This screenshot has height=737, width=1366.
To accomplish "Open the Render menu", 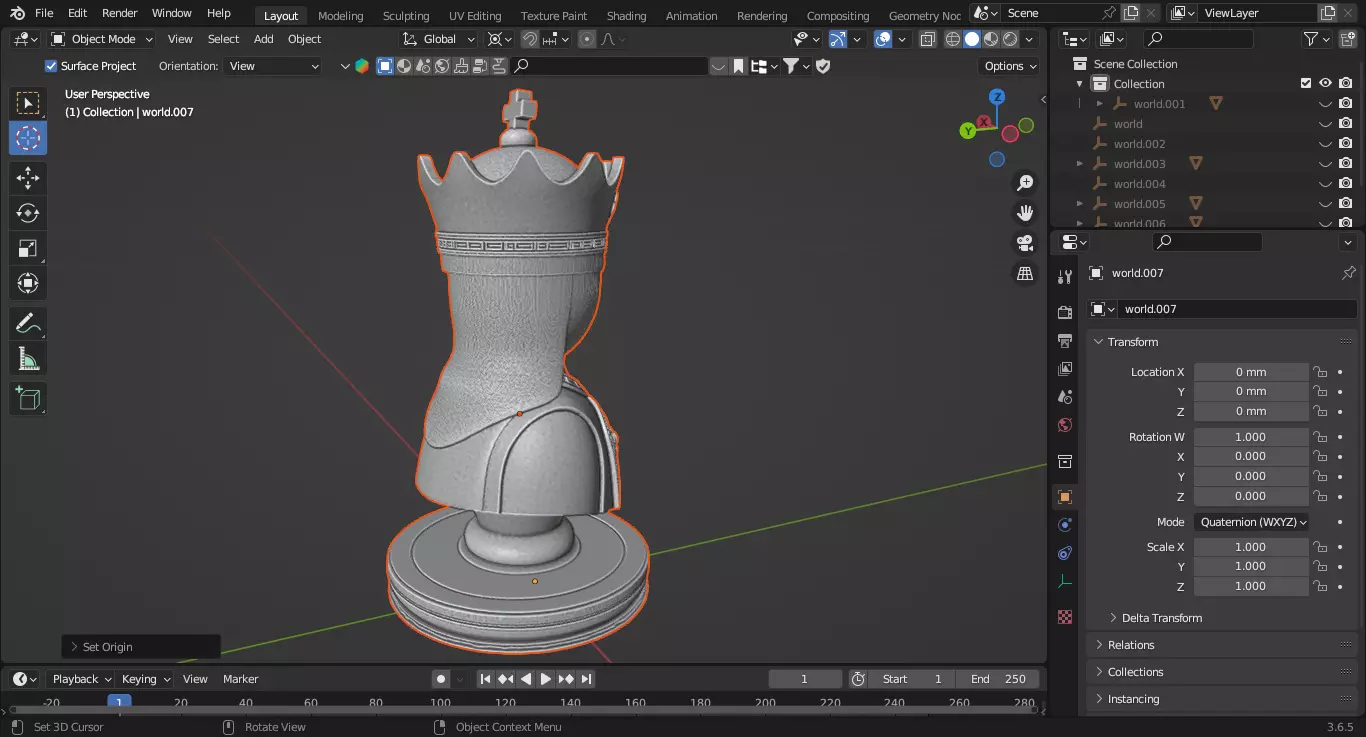I will (120, 13).
